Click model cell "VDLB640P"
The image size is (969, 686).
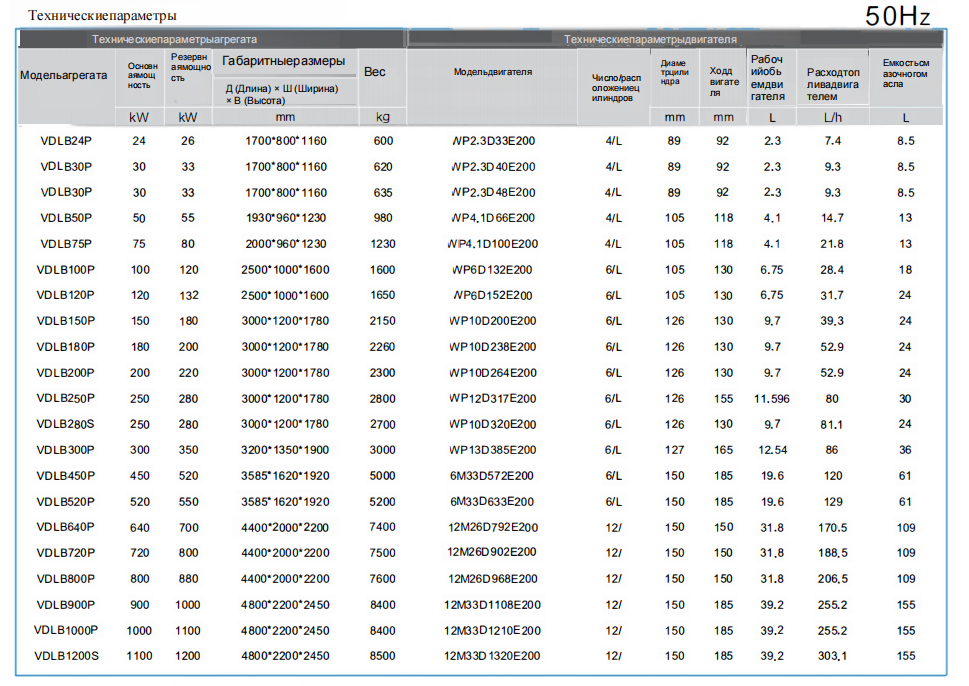pos(66,528)
